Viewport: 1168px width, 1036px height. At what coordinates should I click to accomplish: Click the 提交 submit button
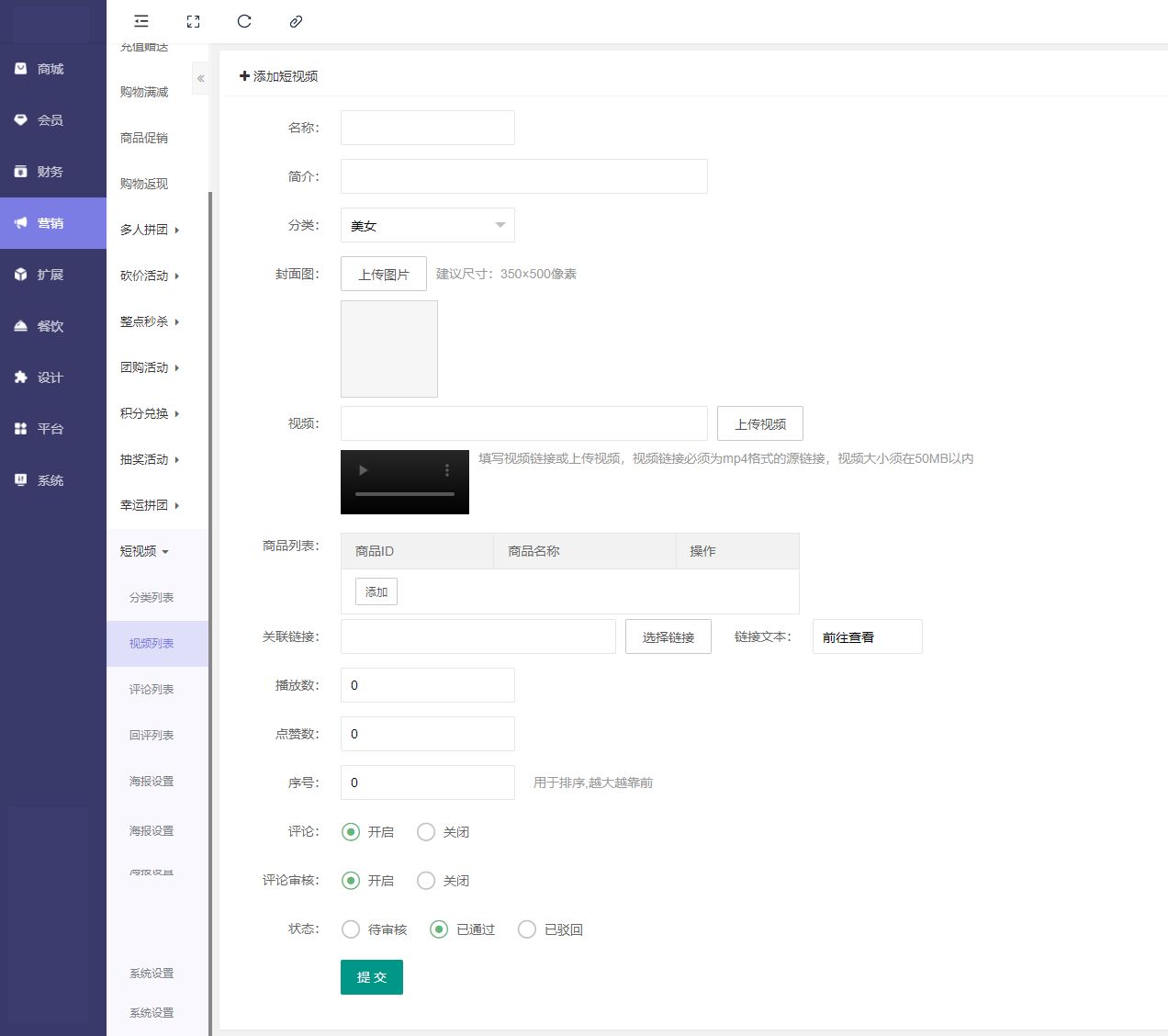coord(371,977)
